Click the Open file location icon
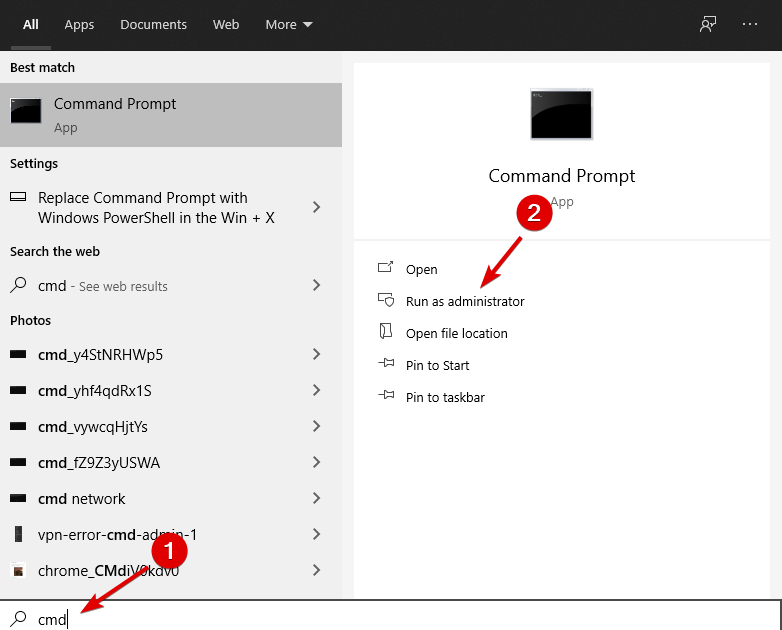This screenshot has width=782, height=630. click(386, 331)
